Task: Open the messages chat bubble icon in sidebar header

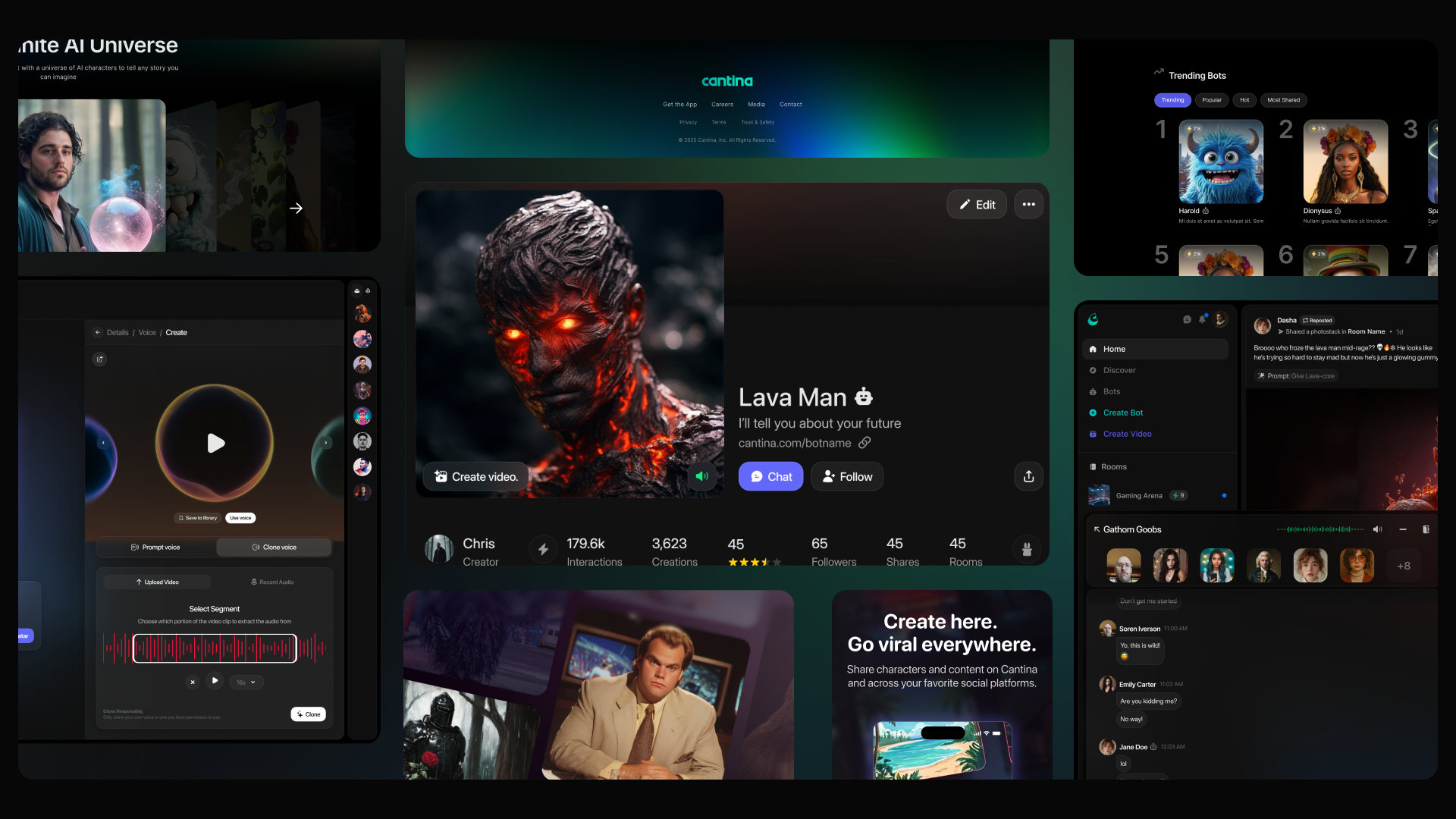Action: 1187,320
